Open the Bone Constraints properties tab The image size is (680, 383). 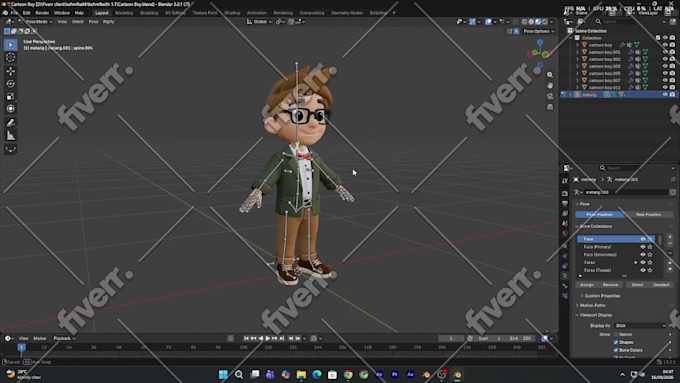pyautogui.click(x=565, y=296)
